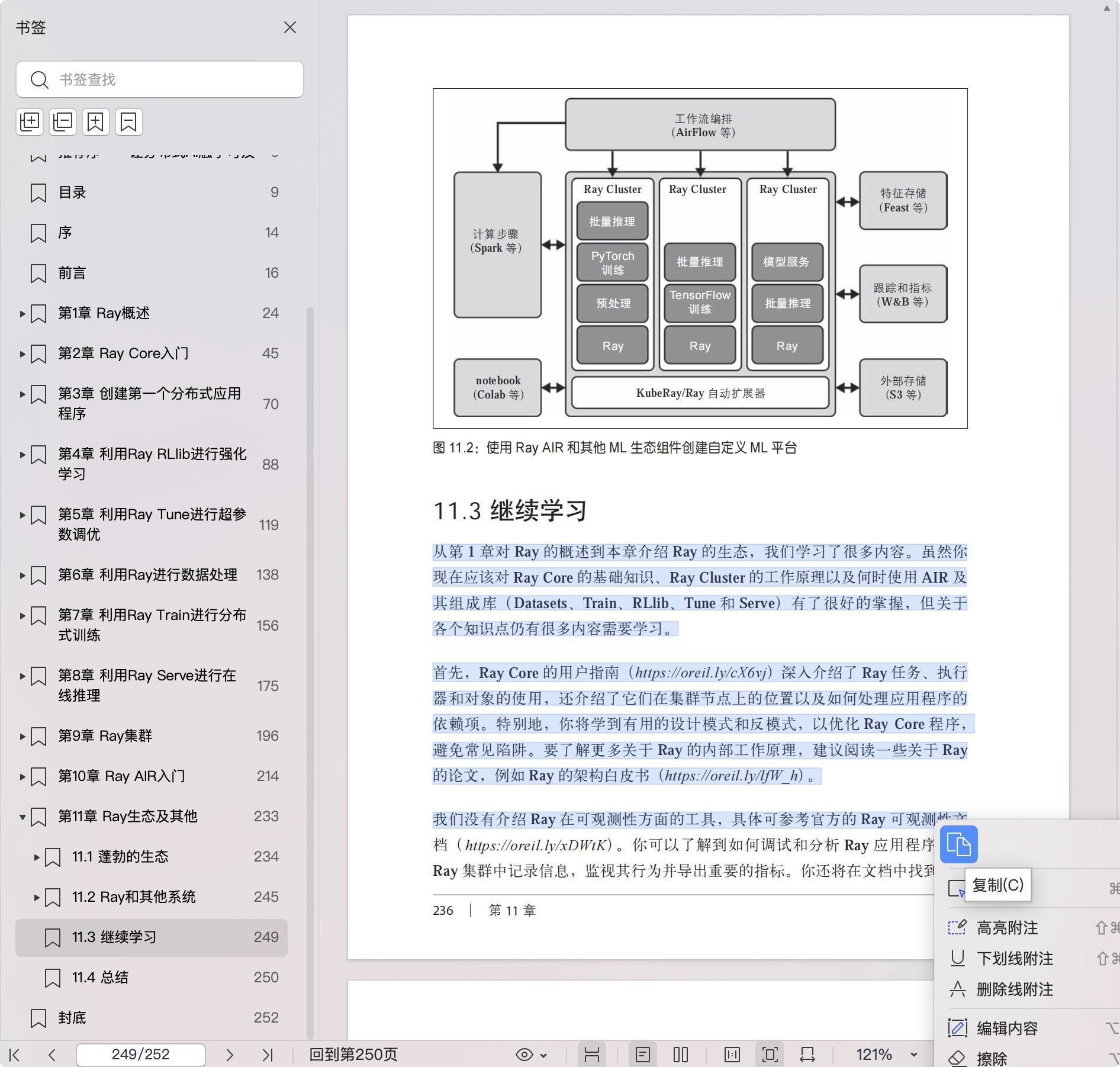Expand 第1章 Ray概述 bookmark
The image size is (1120, 1067).
click(x=22, y=313)
